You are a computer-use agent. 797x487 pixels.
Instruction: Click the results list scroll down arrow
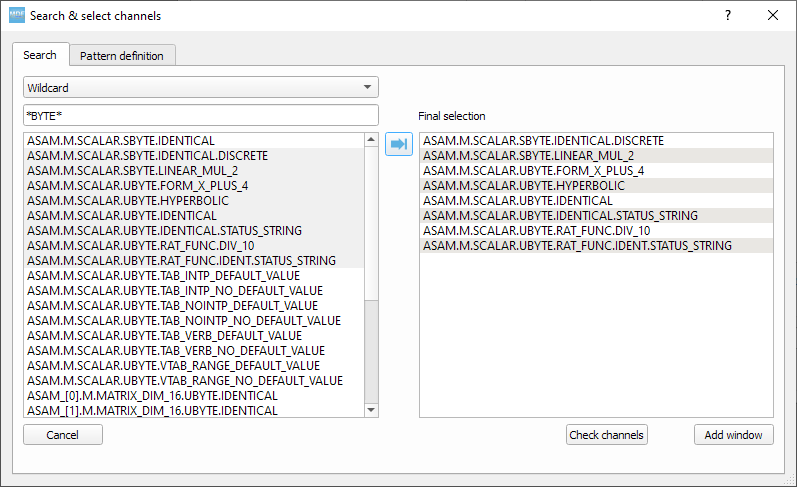coord(372,410)
